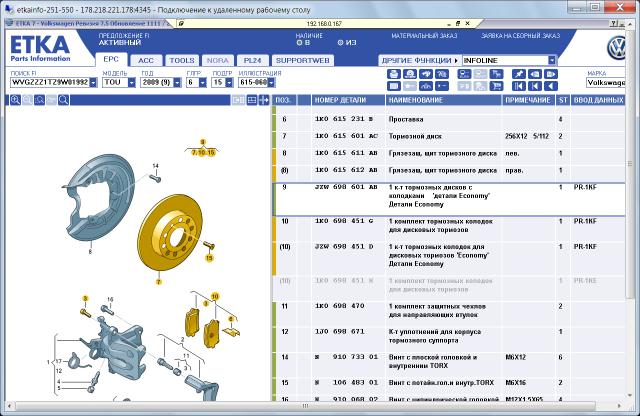Click the panel expand arrows icon

pos(264,100)
